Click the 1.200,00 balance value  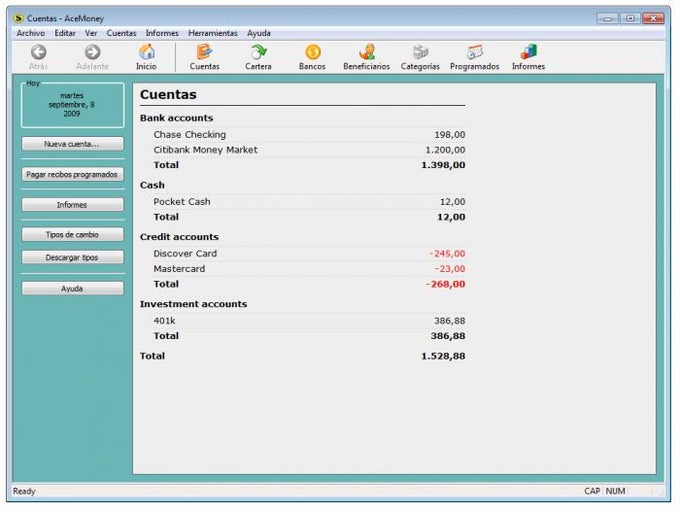point(445,150)
